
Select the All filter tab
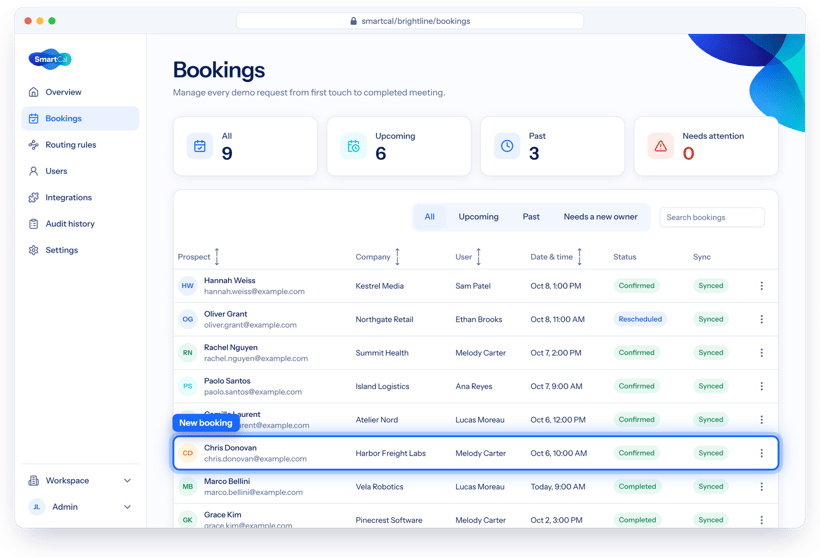pyautogui.click(x=429, y=217)
